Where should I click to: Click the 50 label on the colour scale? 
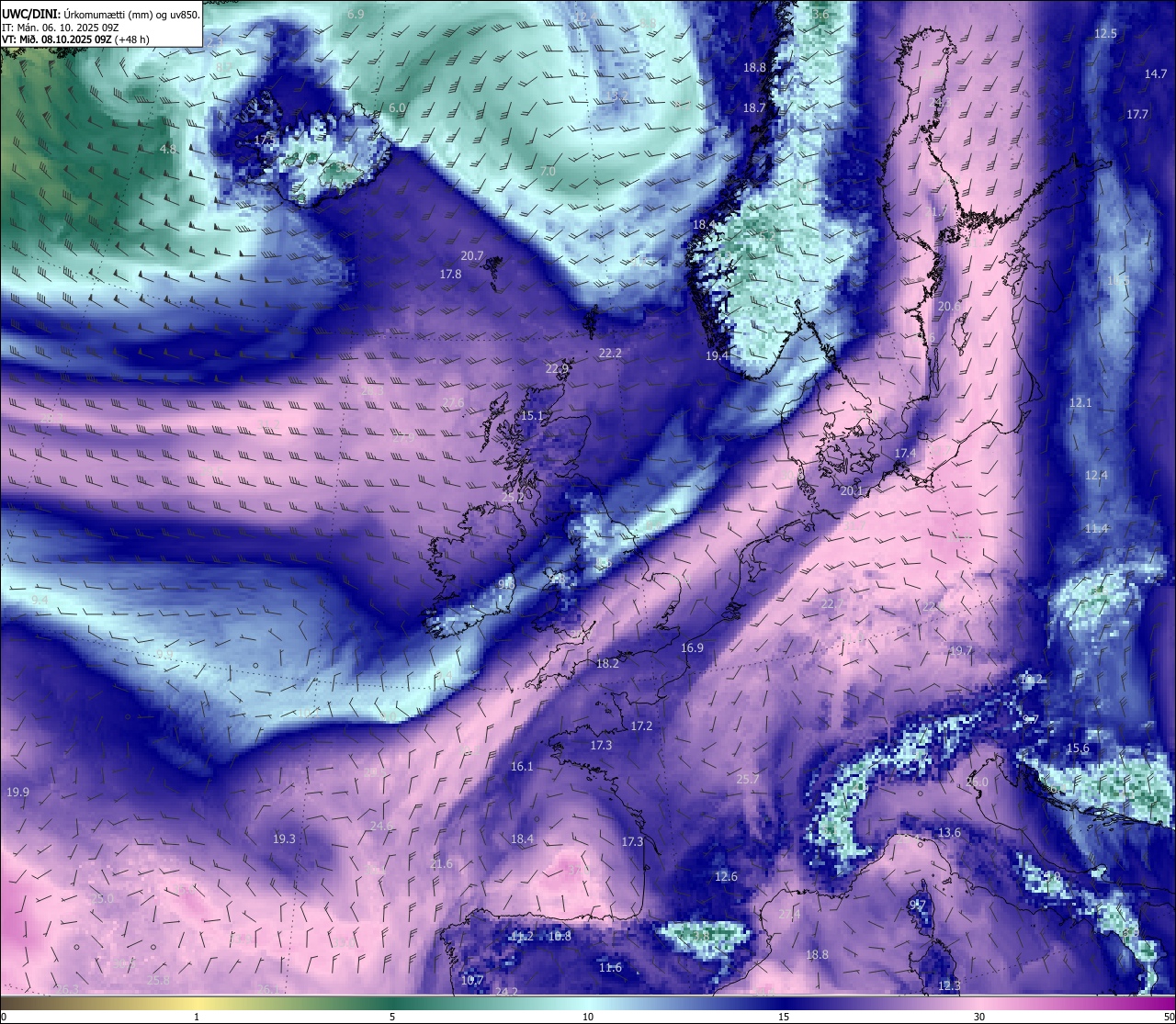(1169, 1017)
